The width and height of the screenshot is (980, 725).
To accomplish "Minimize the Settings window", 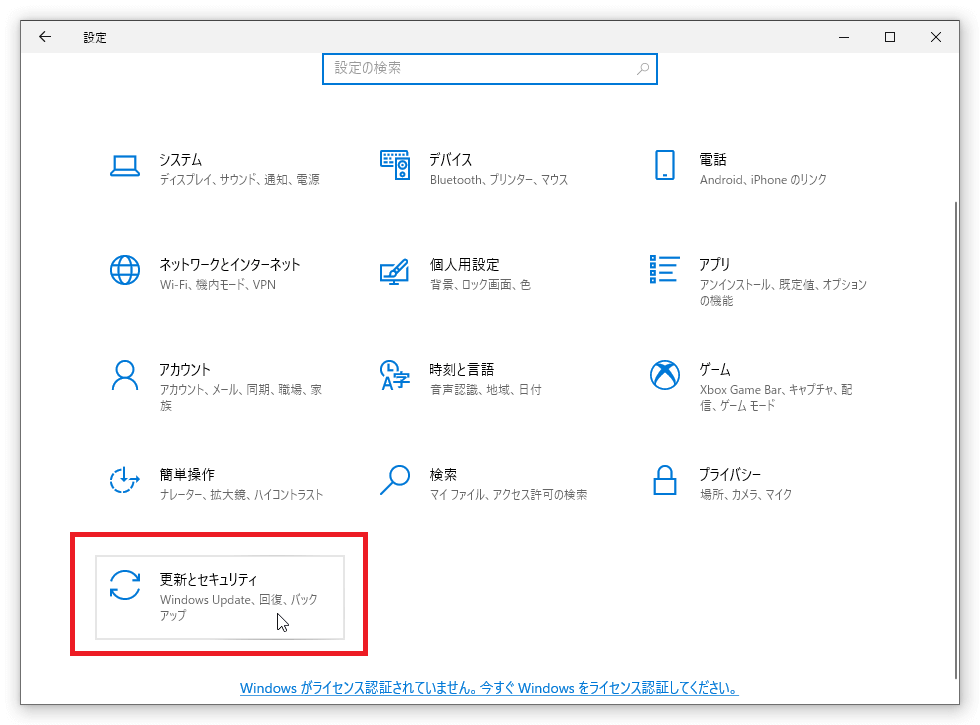I will 843,37.
